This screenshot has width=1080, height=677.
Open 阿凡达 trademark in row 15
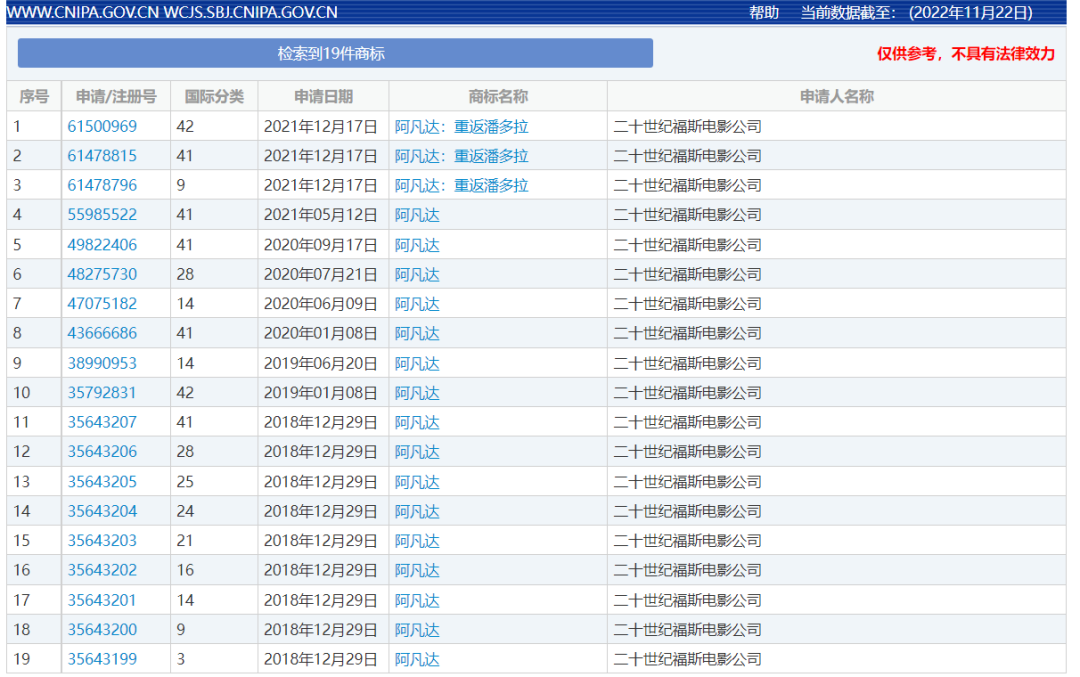(x=417, y=541)
